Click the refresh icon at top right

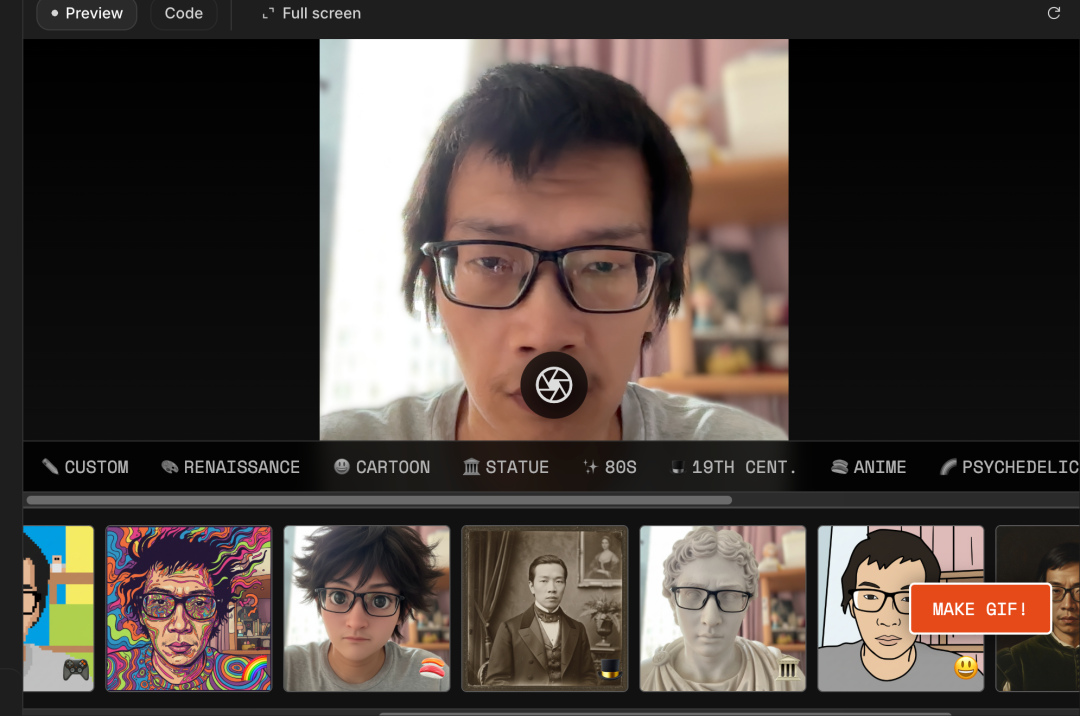click(x=1053, y=13)
